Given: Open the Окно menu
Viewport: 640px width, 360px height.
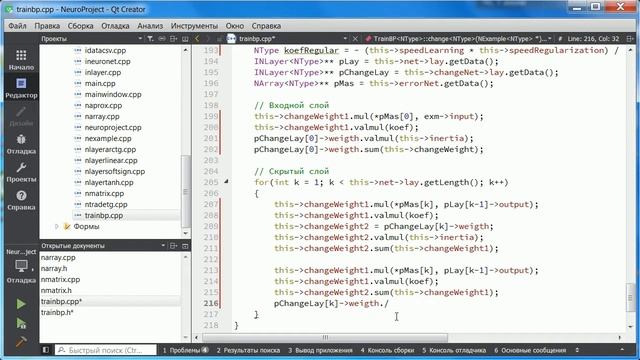Looking at the screenshot, I should [x=235, y=26].
